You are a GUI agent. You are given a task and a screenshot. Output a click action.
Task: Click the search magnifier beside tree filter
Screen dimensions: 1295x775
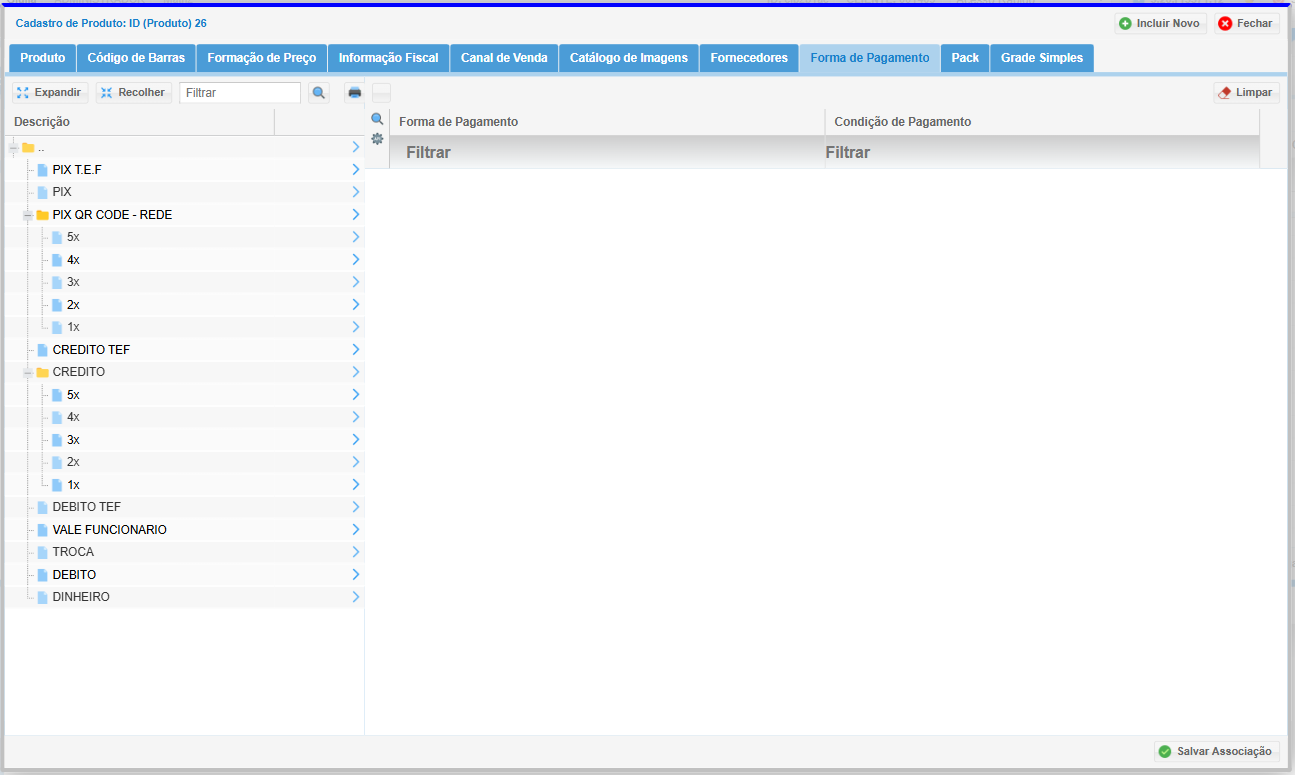pos(319,93)
